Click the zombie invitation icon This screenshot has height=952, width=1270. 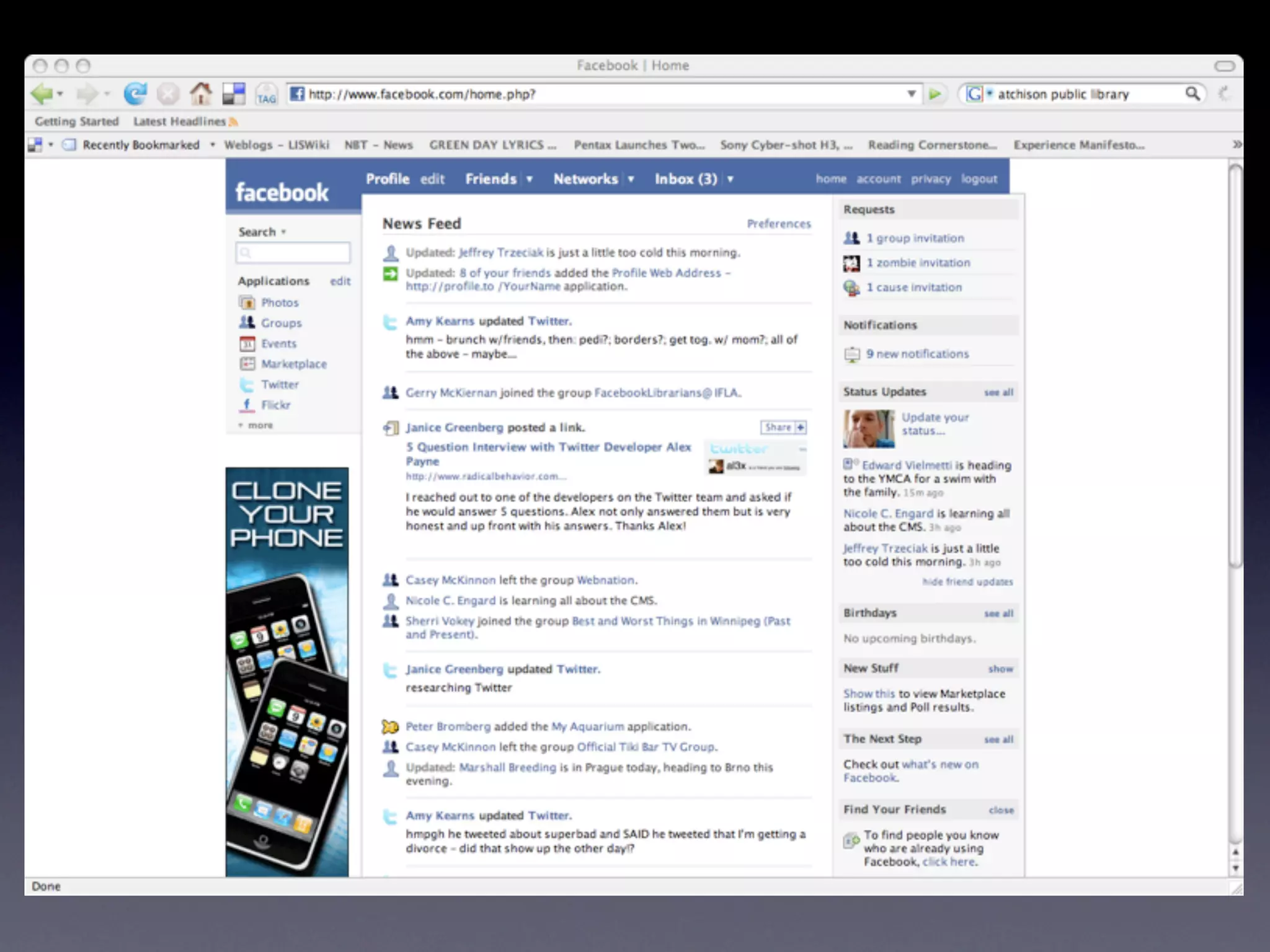point(851,263)
